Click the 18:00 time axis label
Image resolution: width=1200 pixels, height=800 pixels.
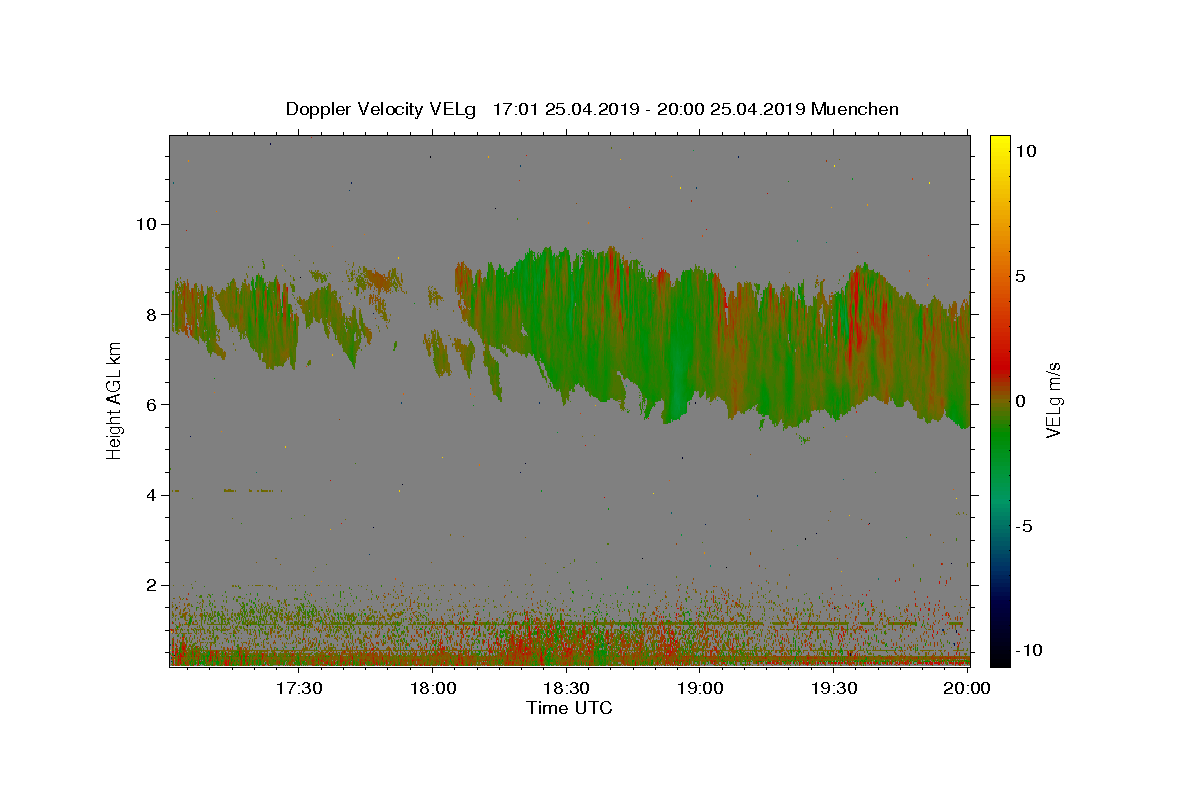tap(432, 688)
